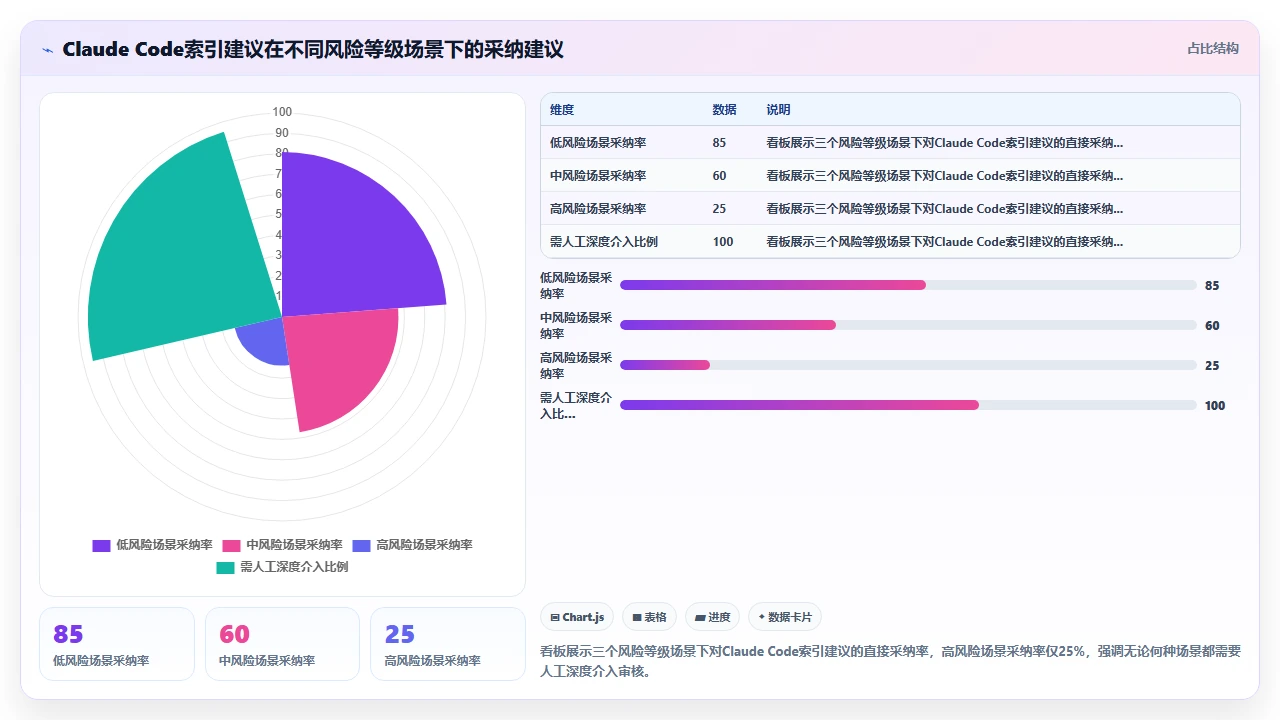1280x720 pixels.
Task: Toggle the 高风险场景采纳率 legend swatch
Action: [x=361, y=545]
